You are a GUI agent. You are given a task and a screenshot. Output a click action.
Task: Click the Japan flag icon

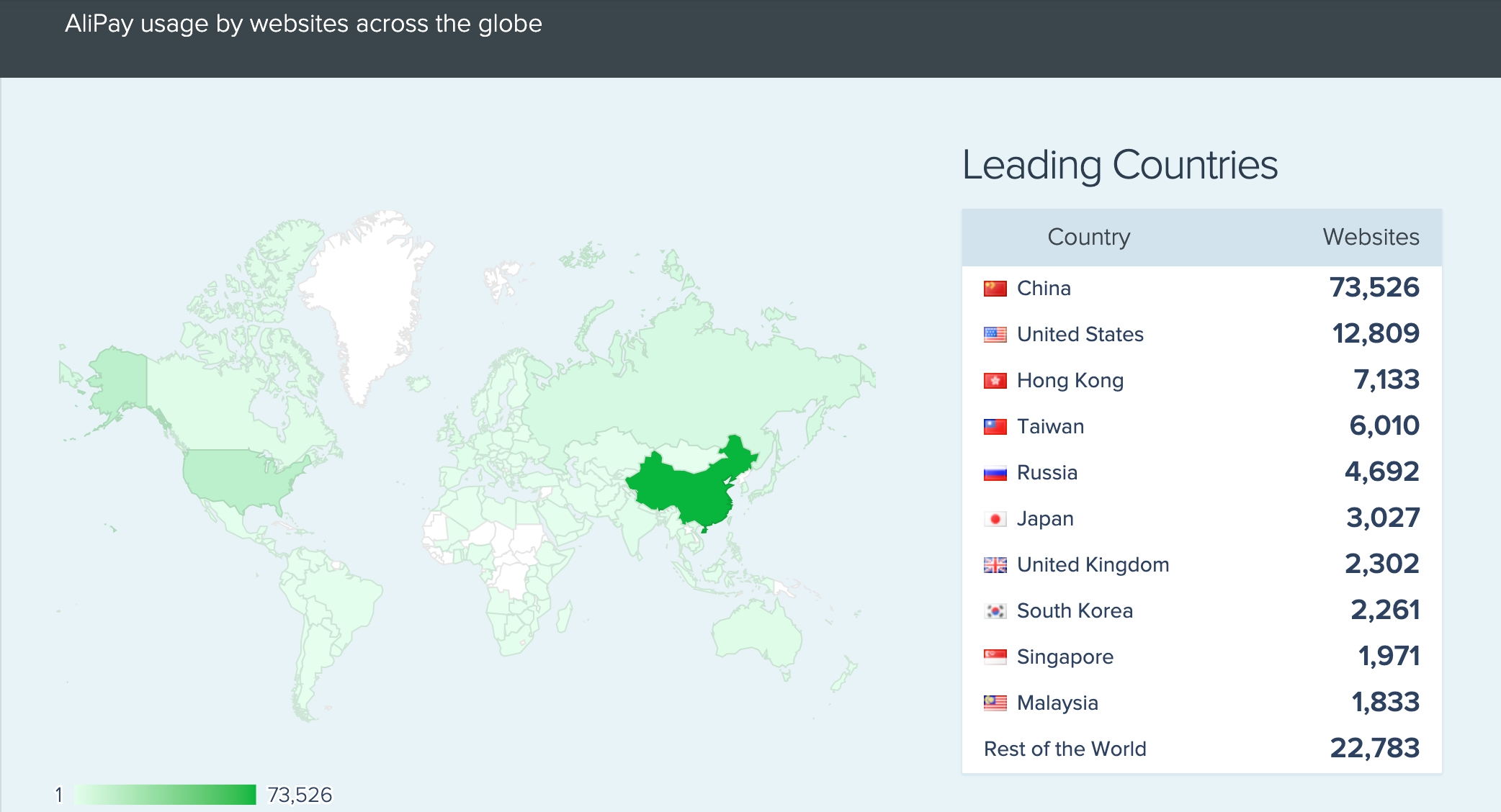[x=995, y=519]
